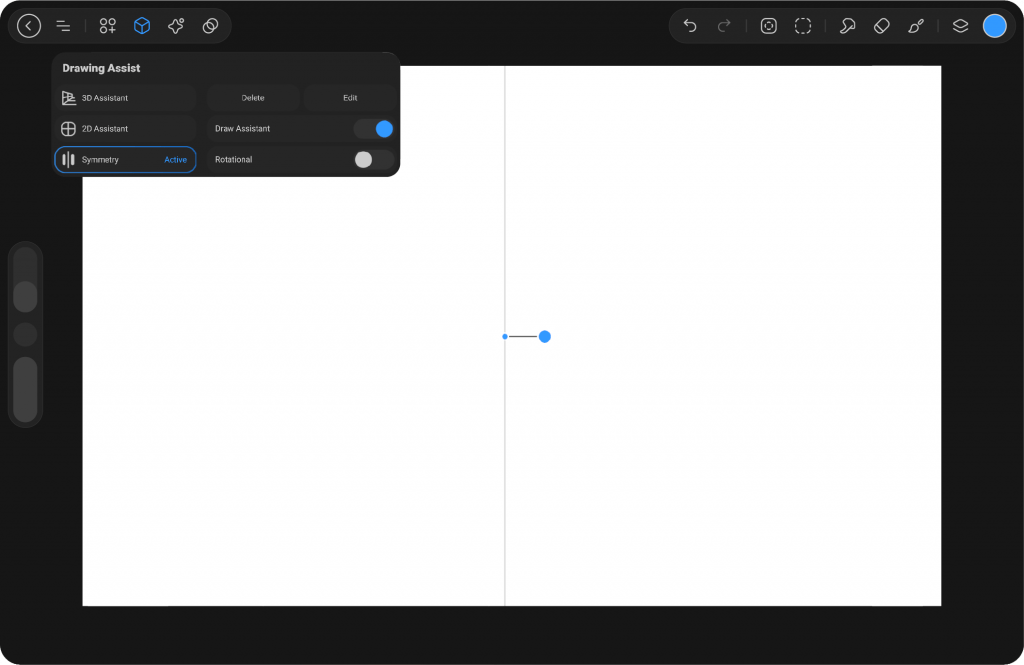
Task: Enable the Rotational symmetry toggle
Action: [x=374, y=160]
